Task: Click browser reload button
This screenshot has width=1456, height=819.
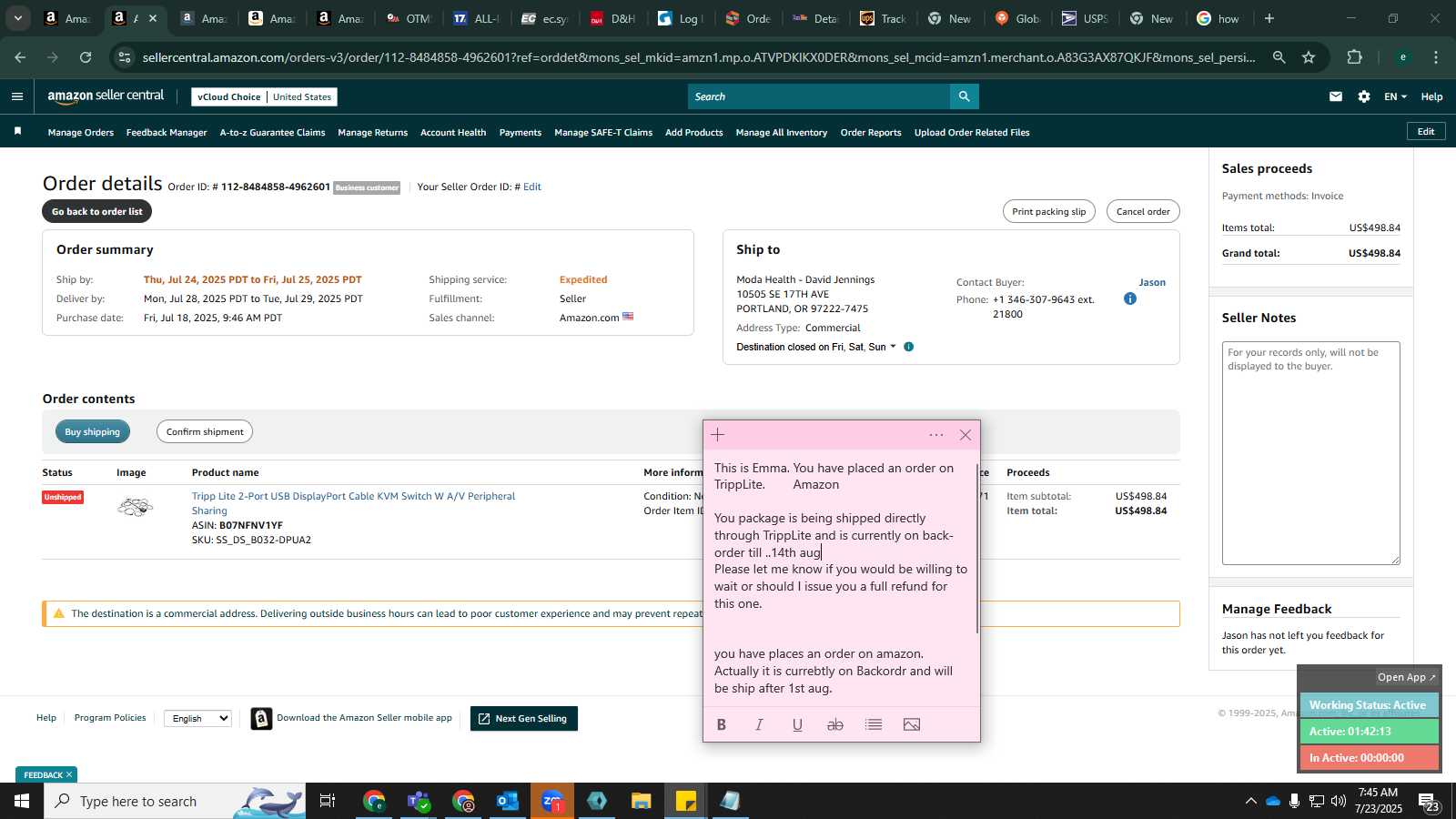Action: pos(86,57)
